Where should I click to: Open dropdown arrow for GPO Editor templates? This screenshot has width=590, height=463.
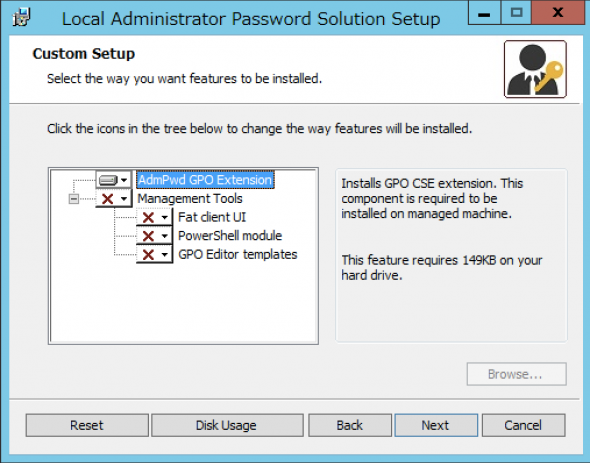pyautogui.click(x=164, y=255)
